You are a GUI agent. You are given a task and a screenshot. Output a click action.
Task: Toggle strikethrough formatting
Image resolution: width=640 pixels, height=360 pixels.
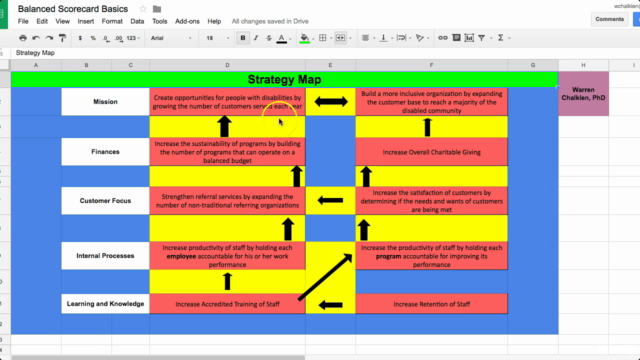coord(269,38)
